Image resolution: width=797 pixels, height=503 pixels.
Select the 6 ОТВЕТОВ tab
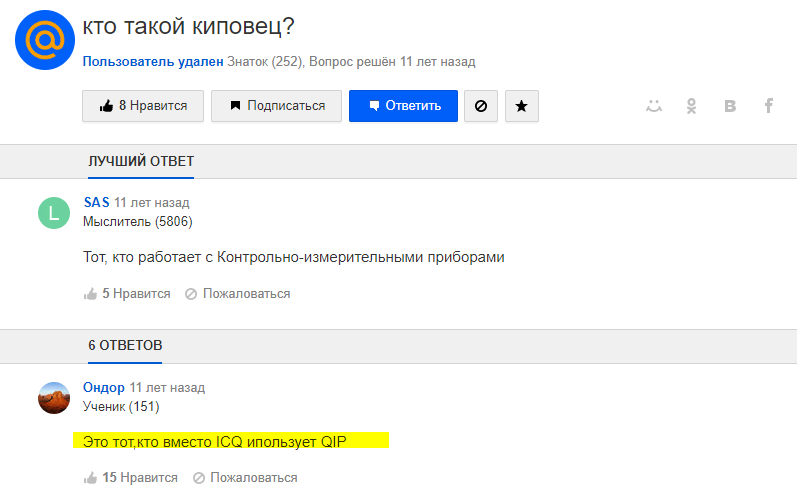125,345
